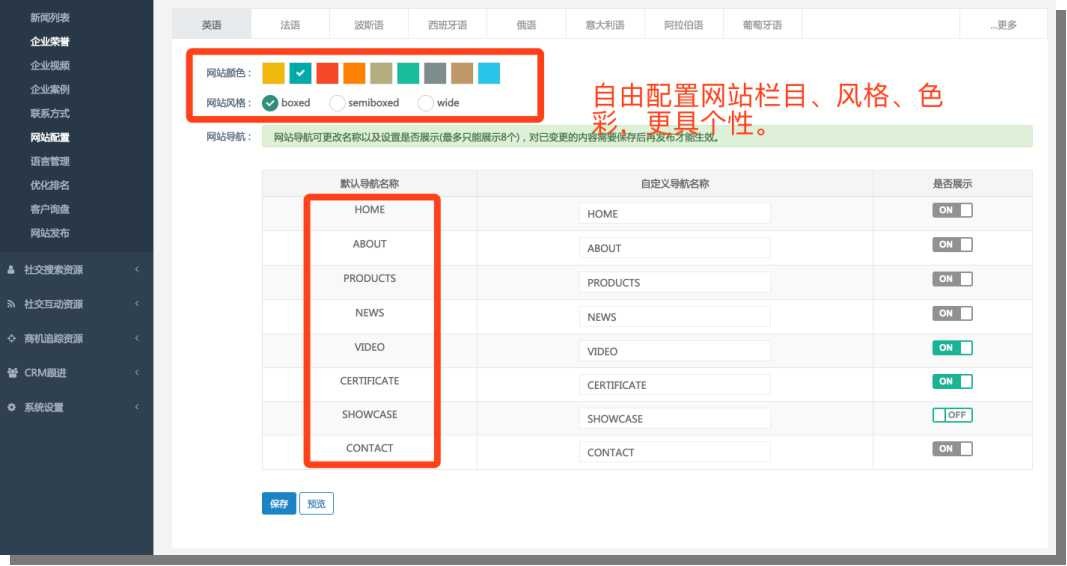Click the crosshair icon beside 商机追踪资源
Image resolution: width=1067 pixels, height=566 pixels.
point(11,338)
